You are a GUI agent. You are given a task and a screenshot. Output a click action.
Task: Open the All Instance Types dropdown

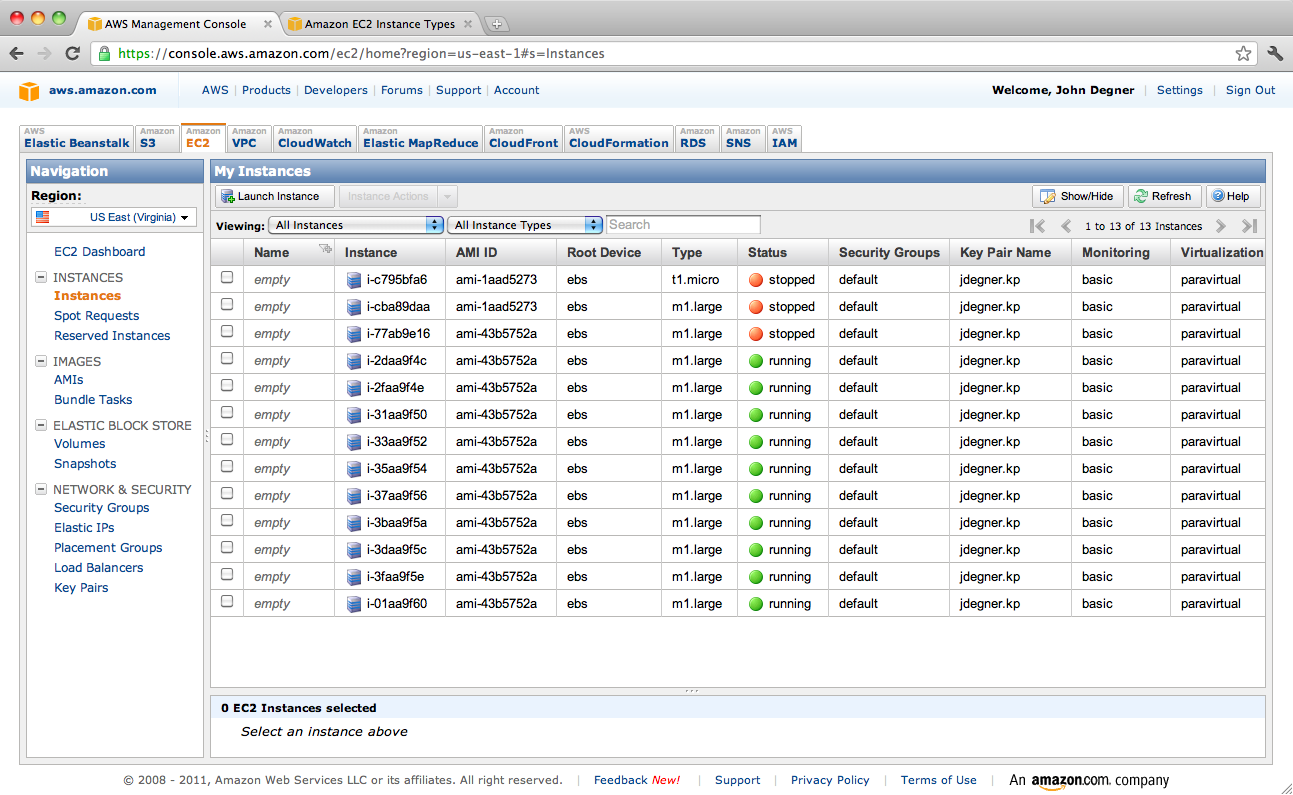coord(525,225)
